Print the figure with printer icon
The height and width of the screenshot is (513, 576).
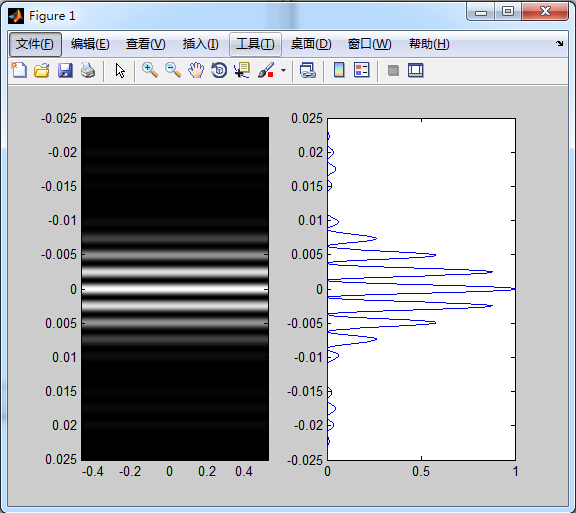(88, 70)
